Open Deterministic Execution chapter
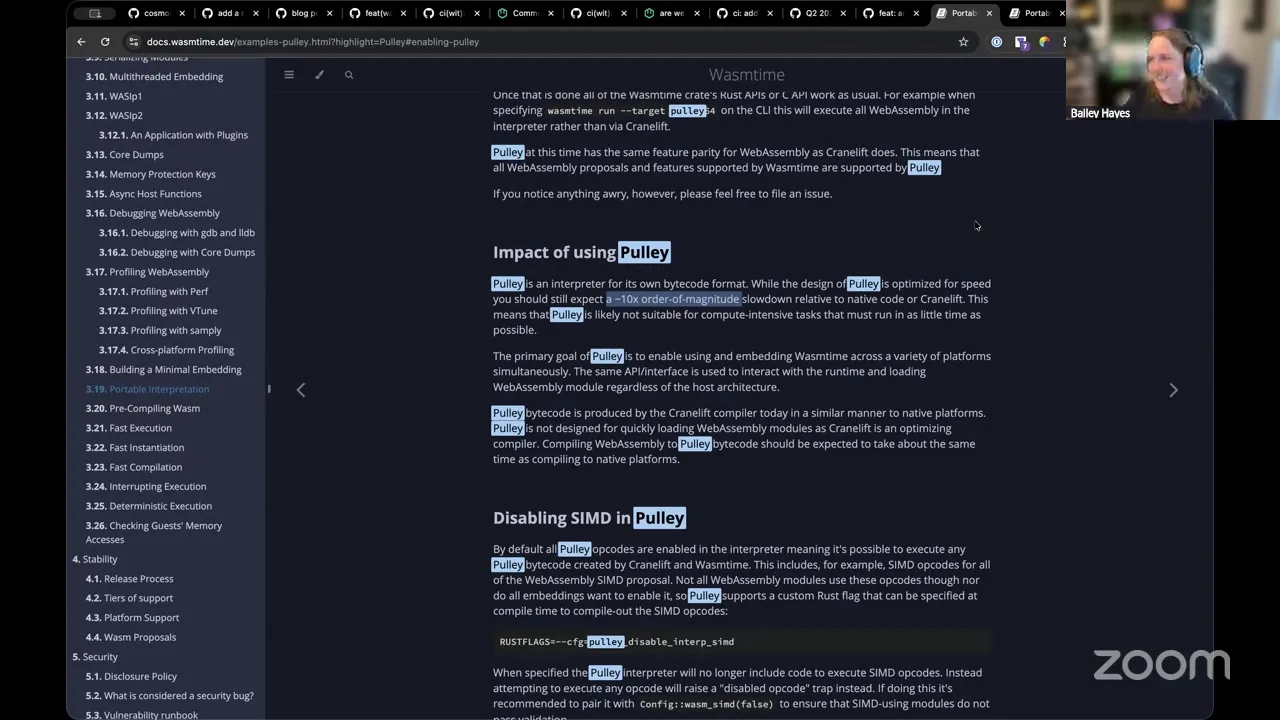The height and width of the screenshot is (720, 1280). 148,506
